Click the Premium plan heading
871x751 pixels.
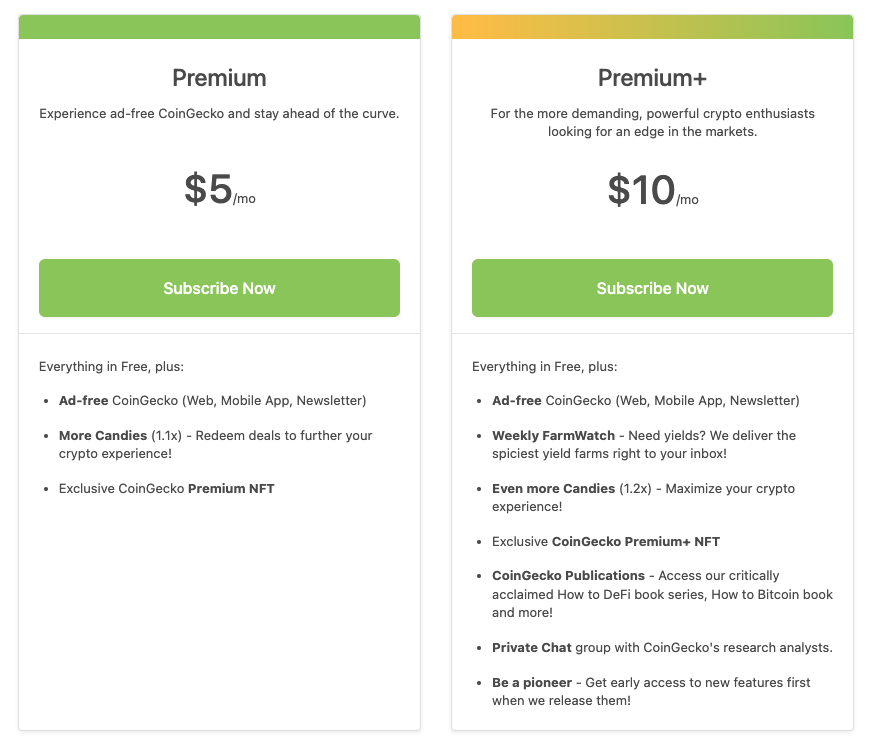[x=219, y=78]
